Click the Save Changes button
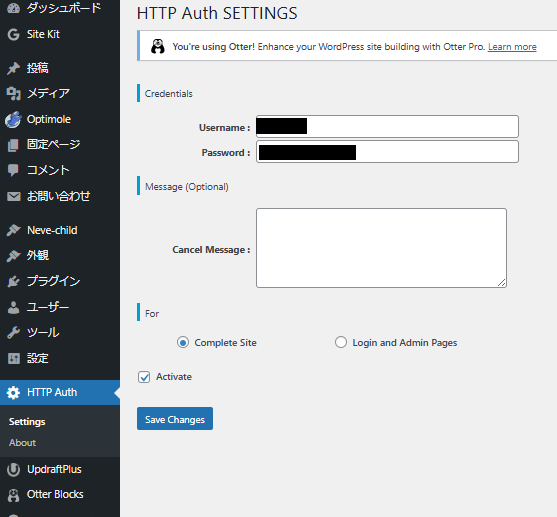 click(x=175, y=419)
